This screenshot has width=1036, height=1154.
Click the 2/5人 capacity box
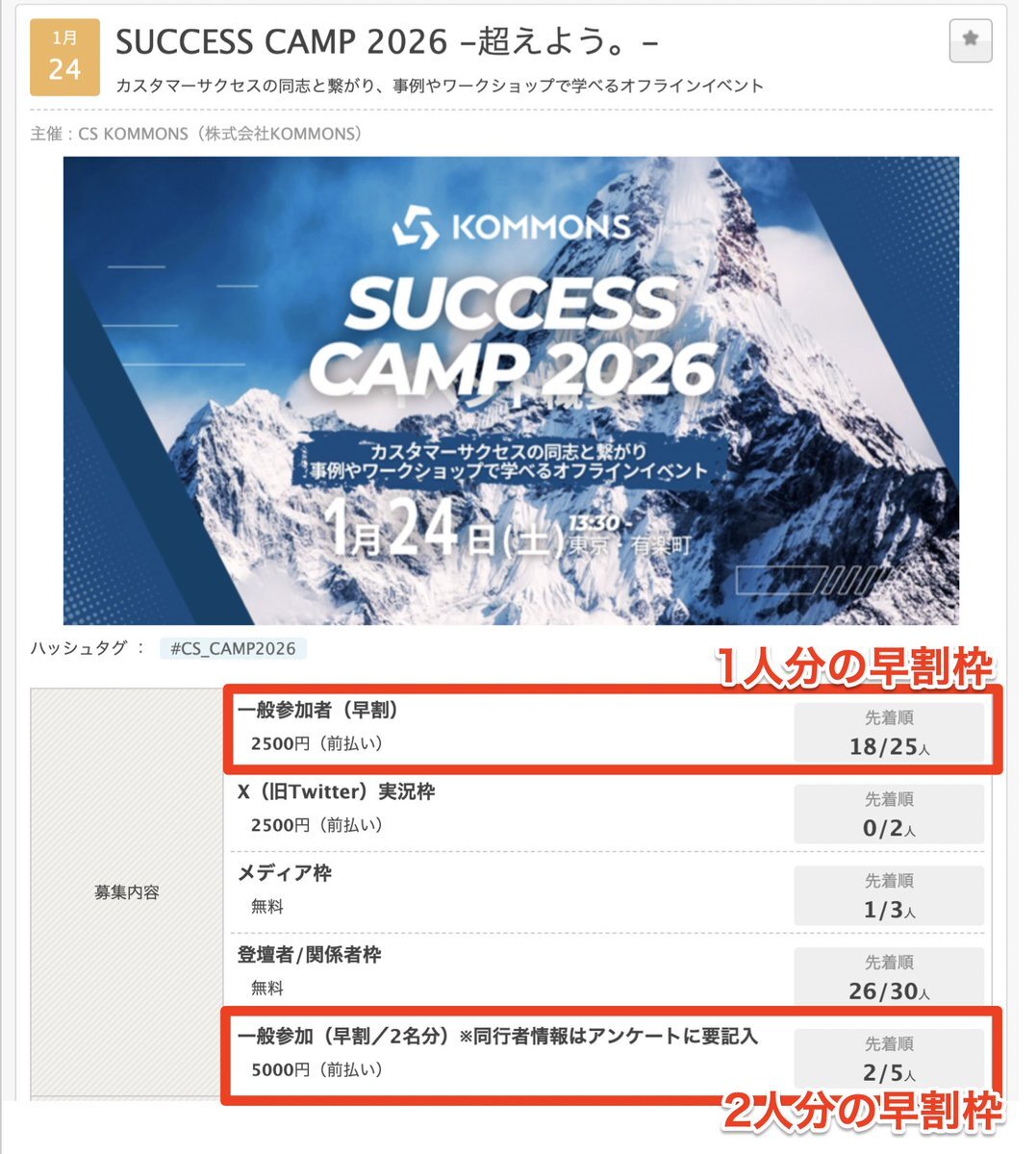[889, 1059]
